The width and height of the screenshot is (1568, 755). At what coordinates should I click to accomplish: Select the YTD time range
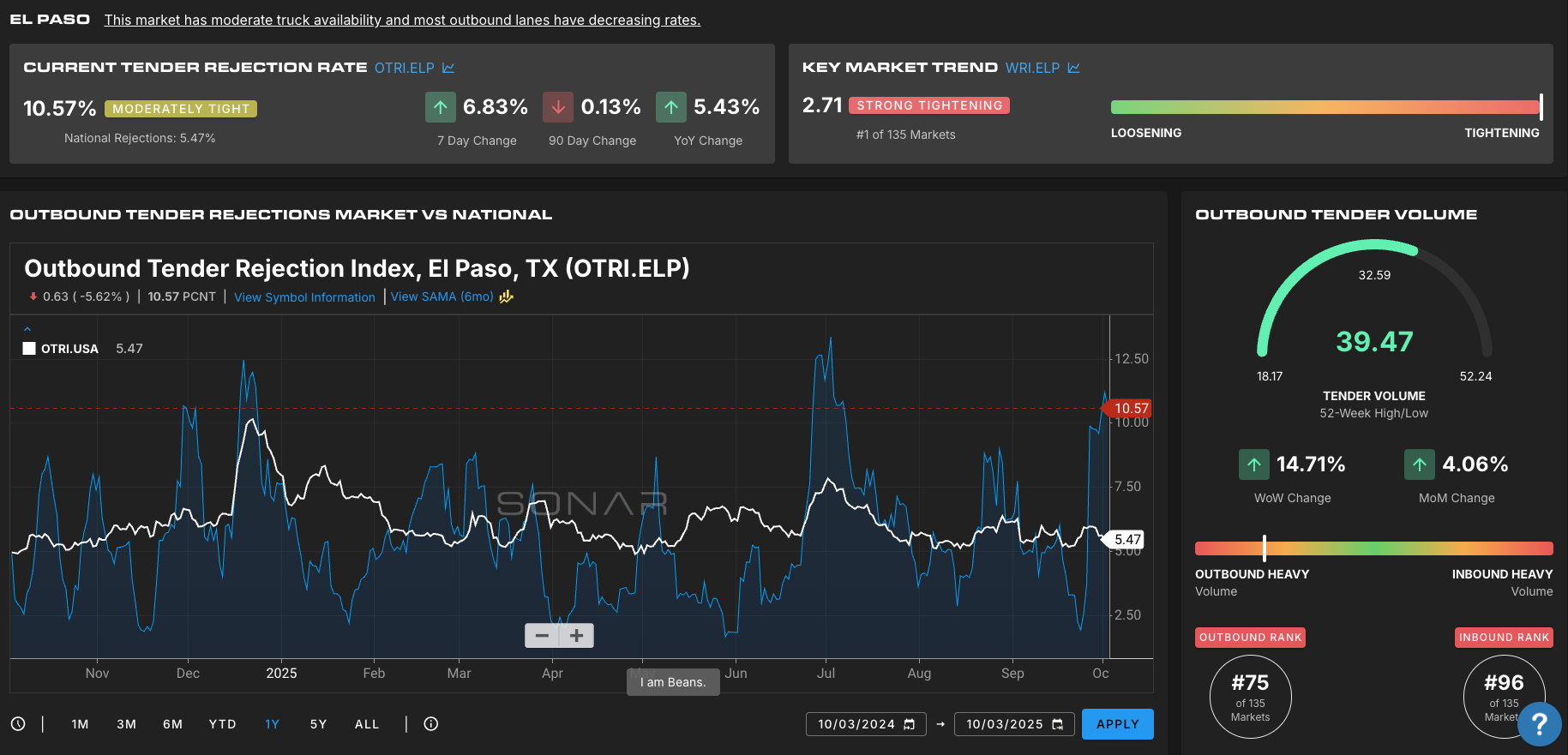coord(222,724)
